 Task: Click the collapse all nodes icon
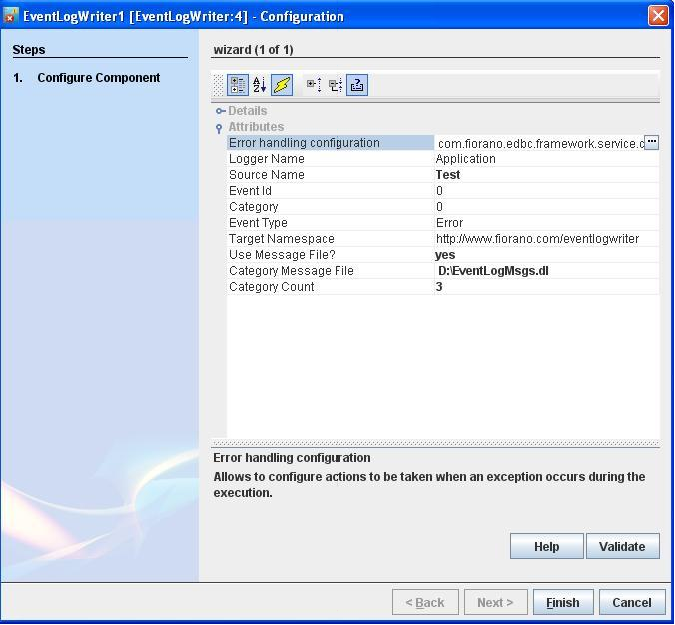click(x=335, y=86)
